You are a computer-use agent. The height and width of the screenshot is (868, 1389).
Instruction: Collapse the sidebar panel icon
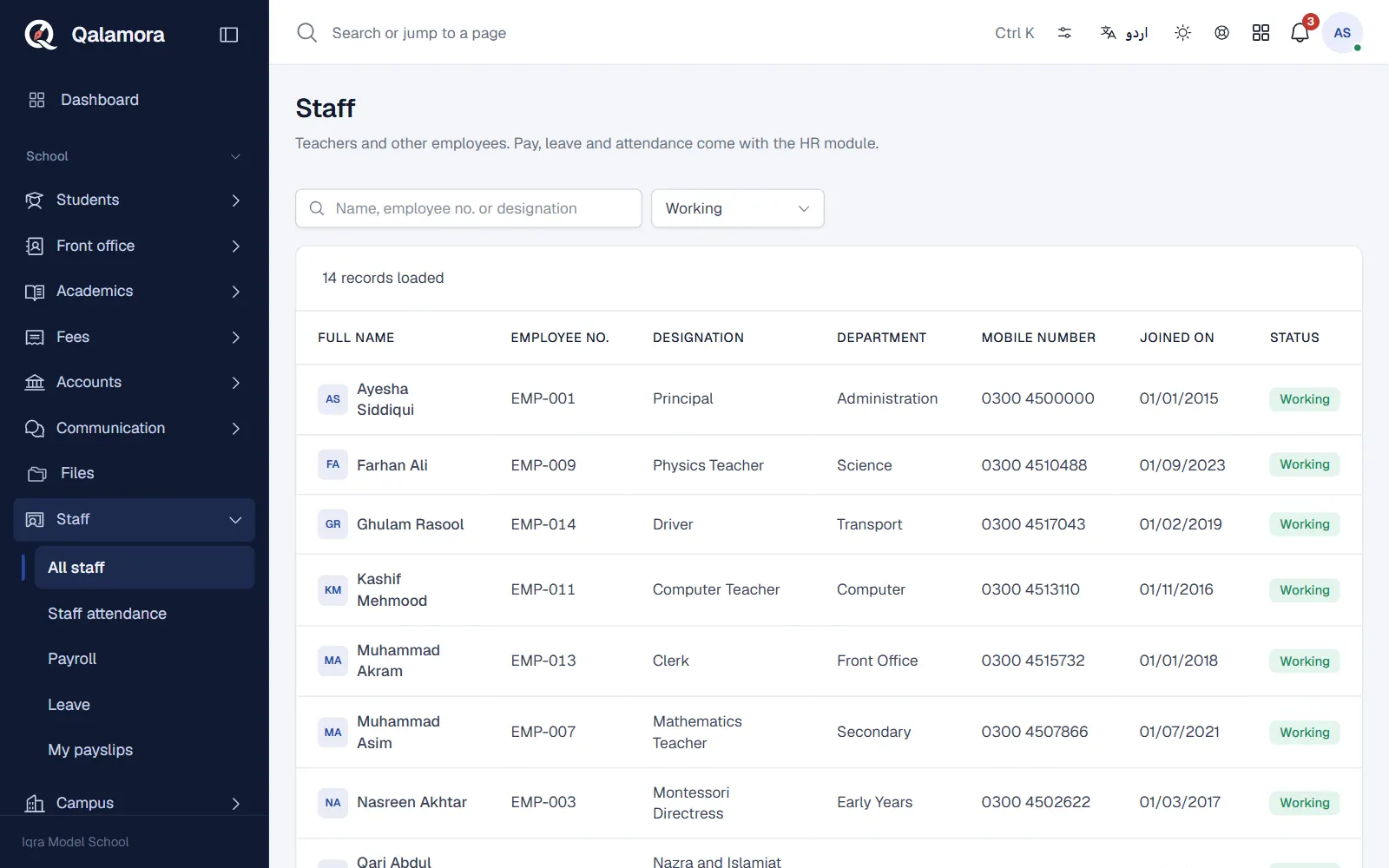(229, 35)
